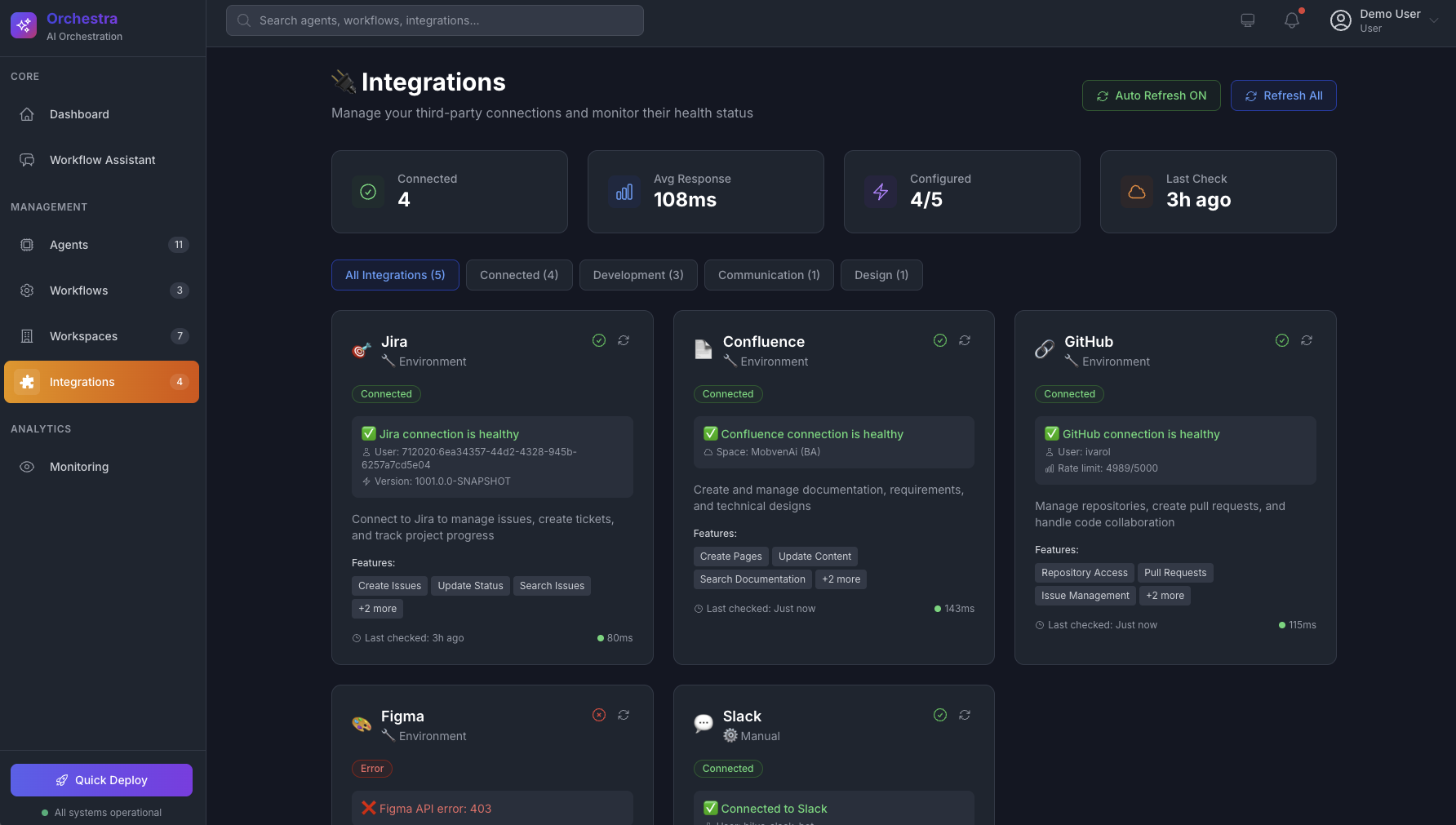Click the display icon in the top bar
This screenshot has height=825, width=1456.
point(1247,20)
